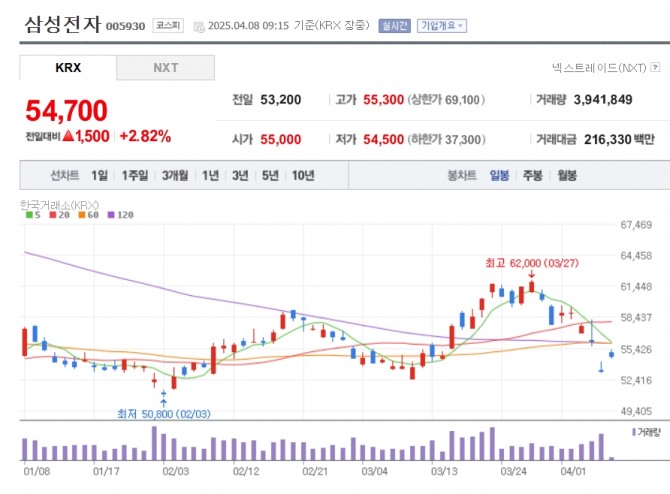Click the 최저 50,800 (02/03) marker
670x494 pixels.
pos(164,414)
